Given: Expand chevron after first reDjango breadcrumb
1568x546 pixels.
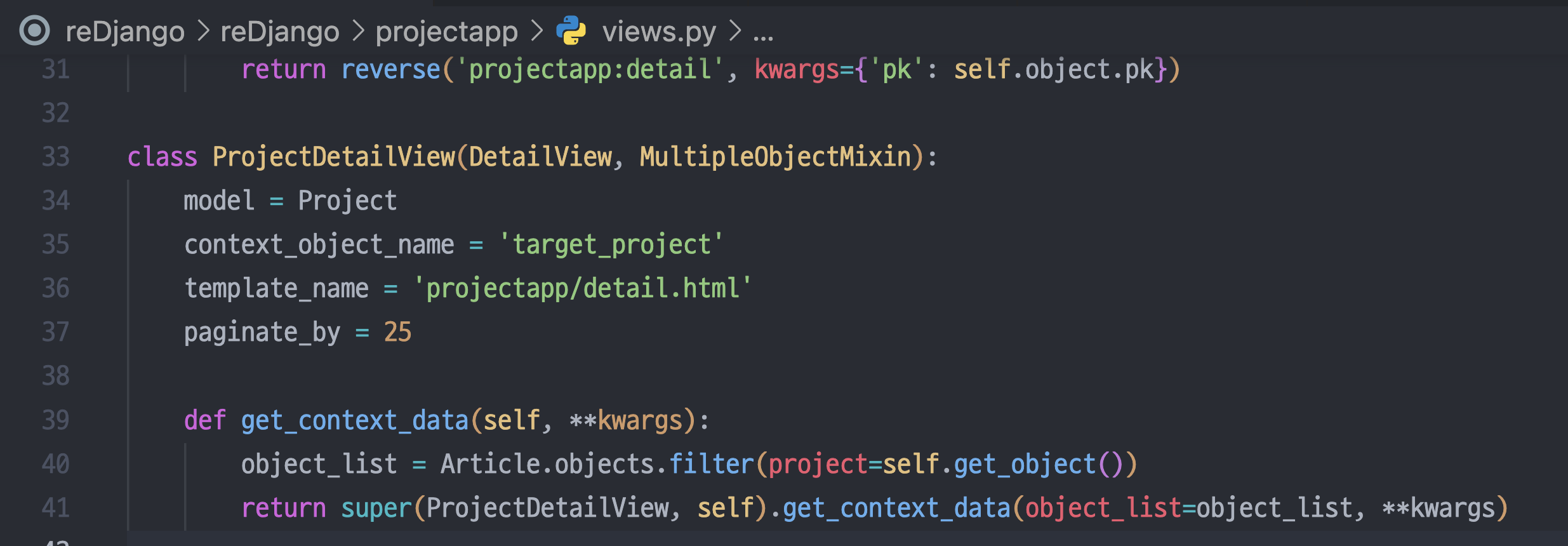Looking at the screenshot, I should click(x=203, y=30).
